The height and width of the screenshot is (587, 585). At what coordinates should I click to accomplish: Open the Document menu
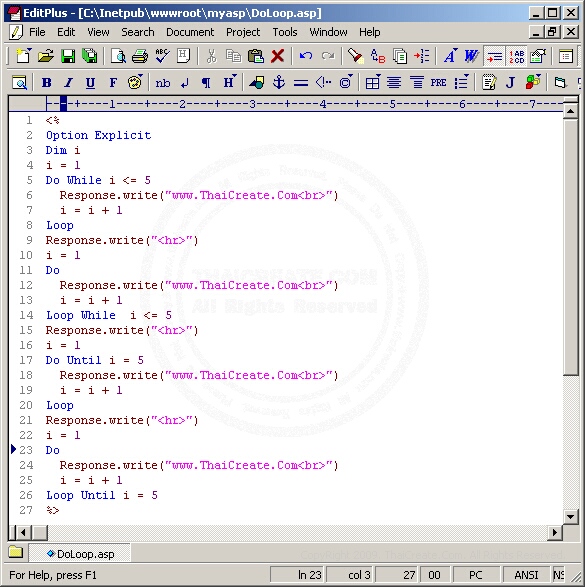pos(190,32)
